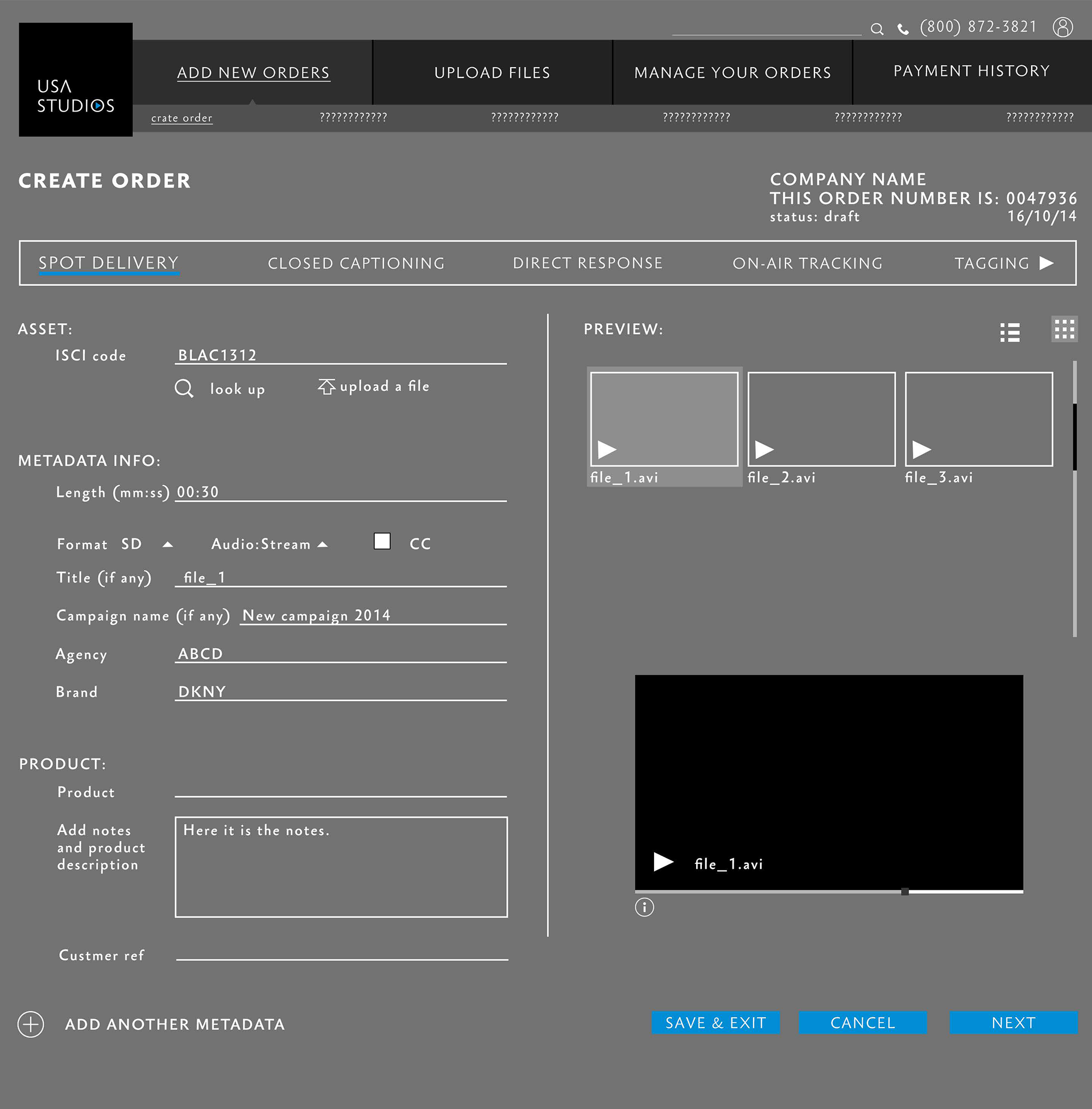This screenshot has width=1092, height=1109.
Task: Open the user account profile icon
Action: [1063, 27]
